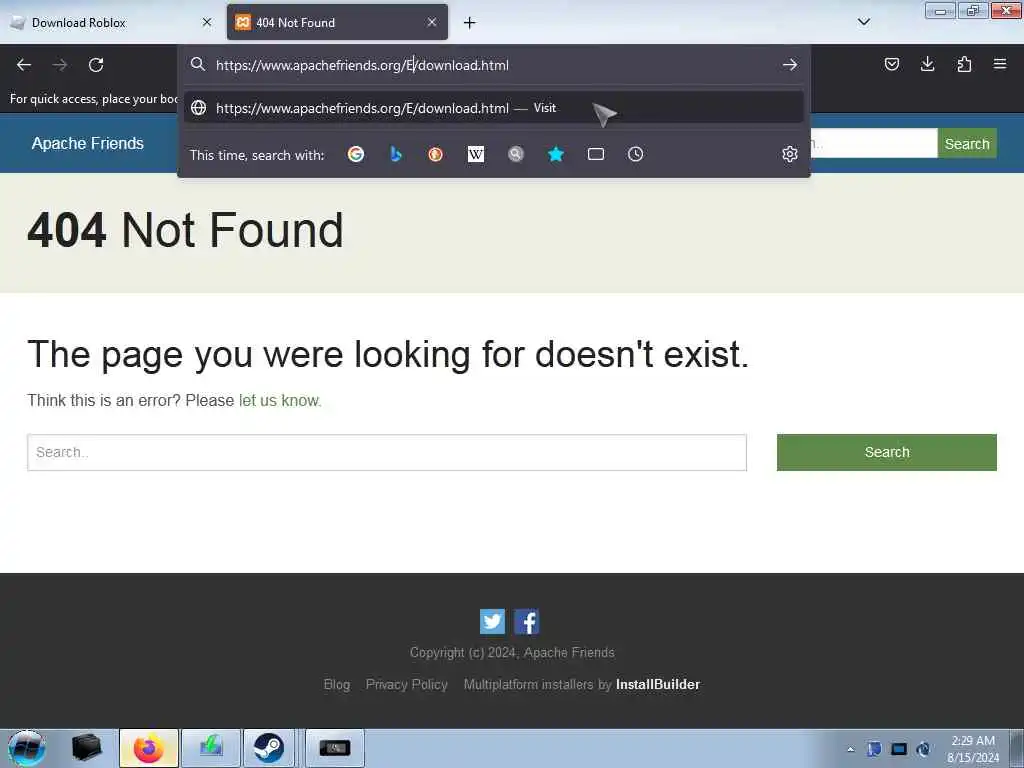The image size is (1024, 768).
Task: Open the black box taskbar app
Action: 86,748
